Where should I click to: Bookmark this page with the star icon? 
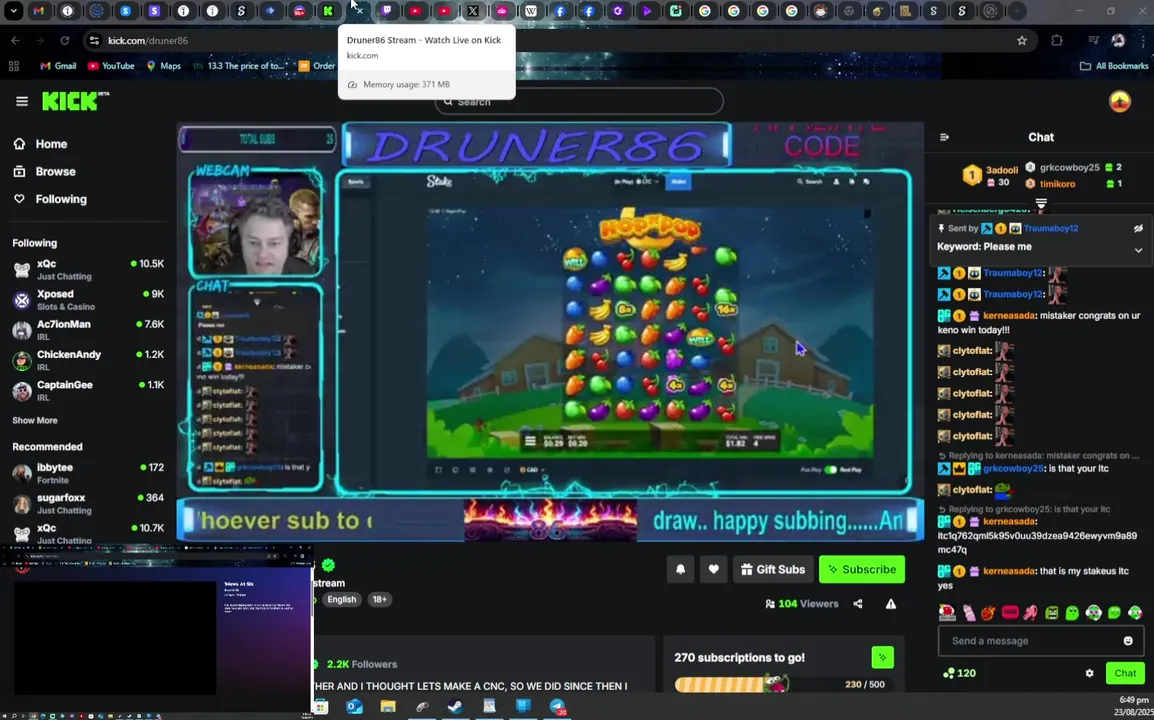(x=1022, y=40)
